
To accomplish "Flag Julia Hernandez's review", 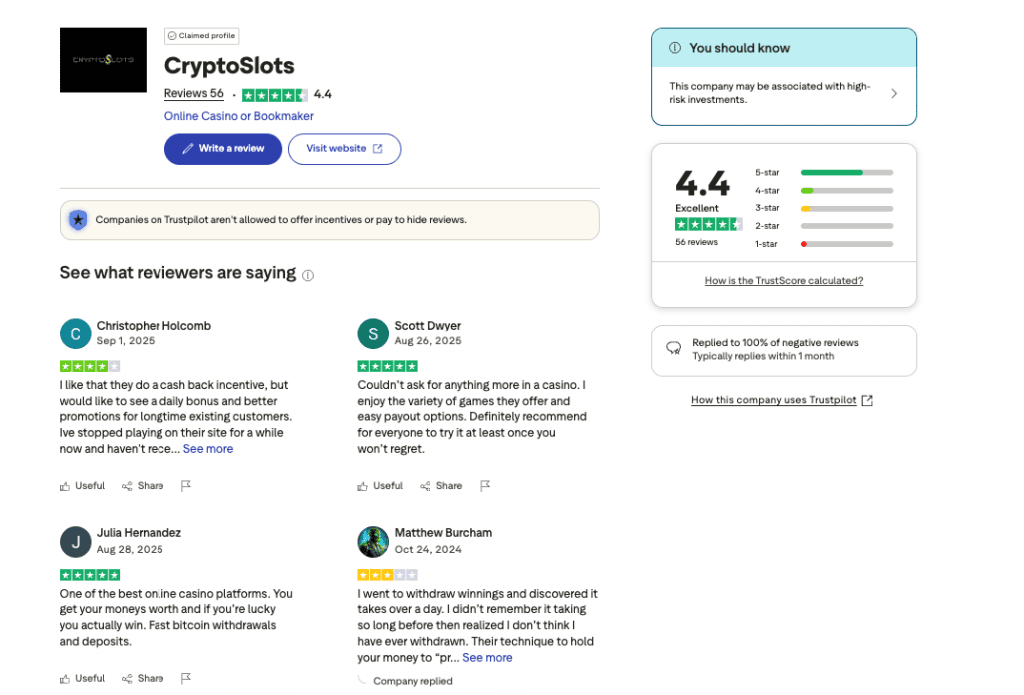I will click(186, 678).
